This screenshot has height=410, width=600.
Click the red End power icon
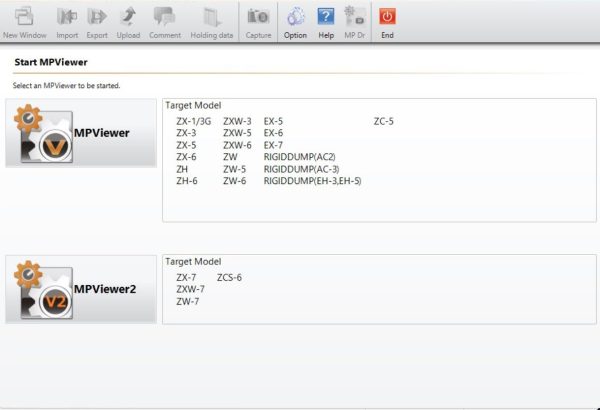(387, 16)
